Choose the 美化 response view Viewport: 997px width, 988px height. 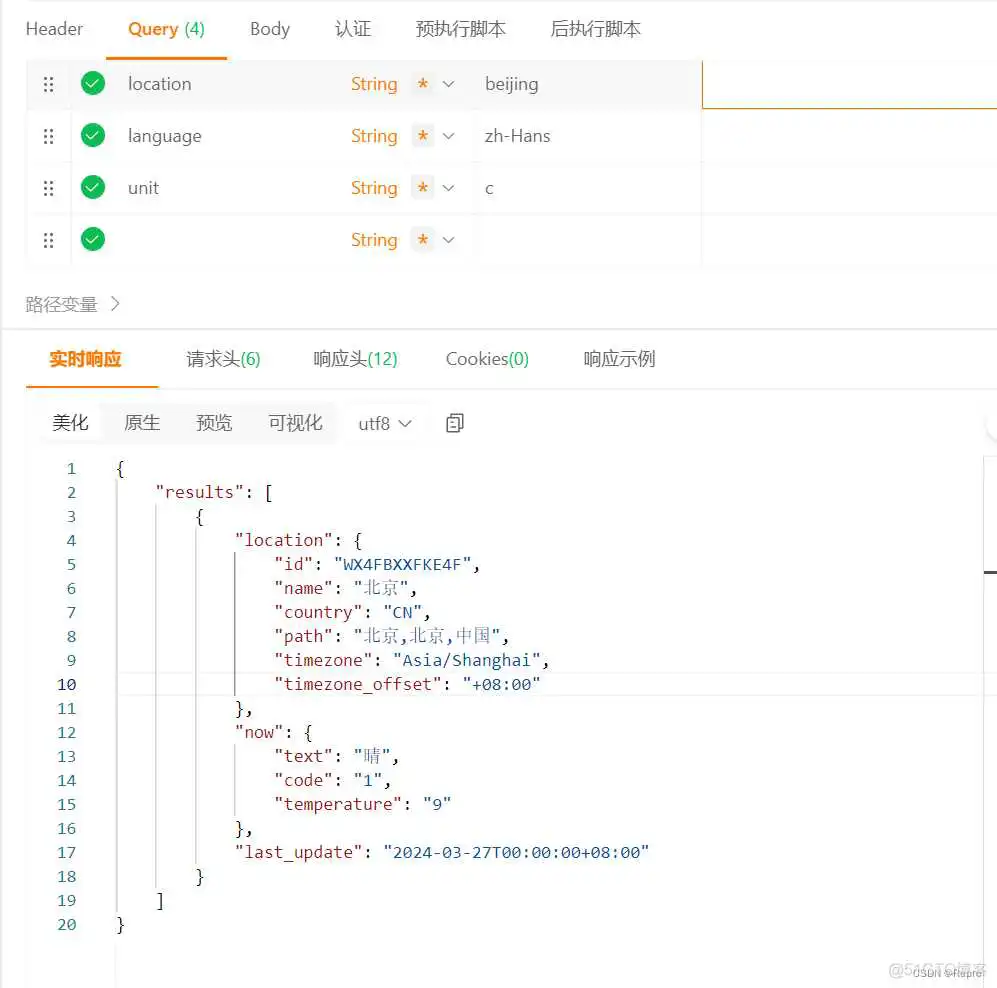click(71, 423)
